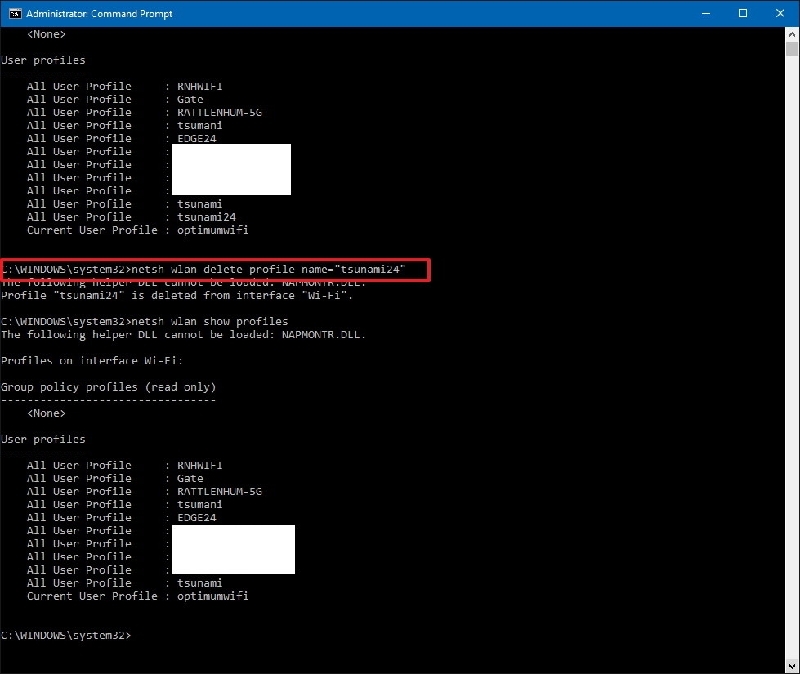
Task: Click the 'EDGE24' row before the delete command
Action: tap(121, 138)
